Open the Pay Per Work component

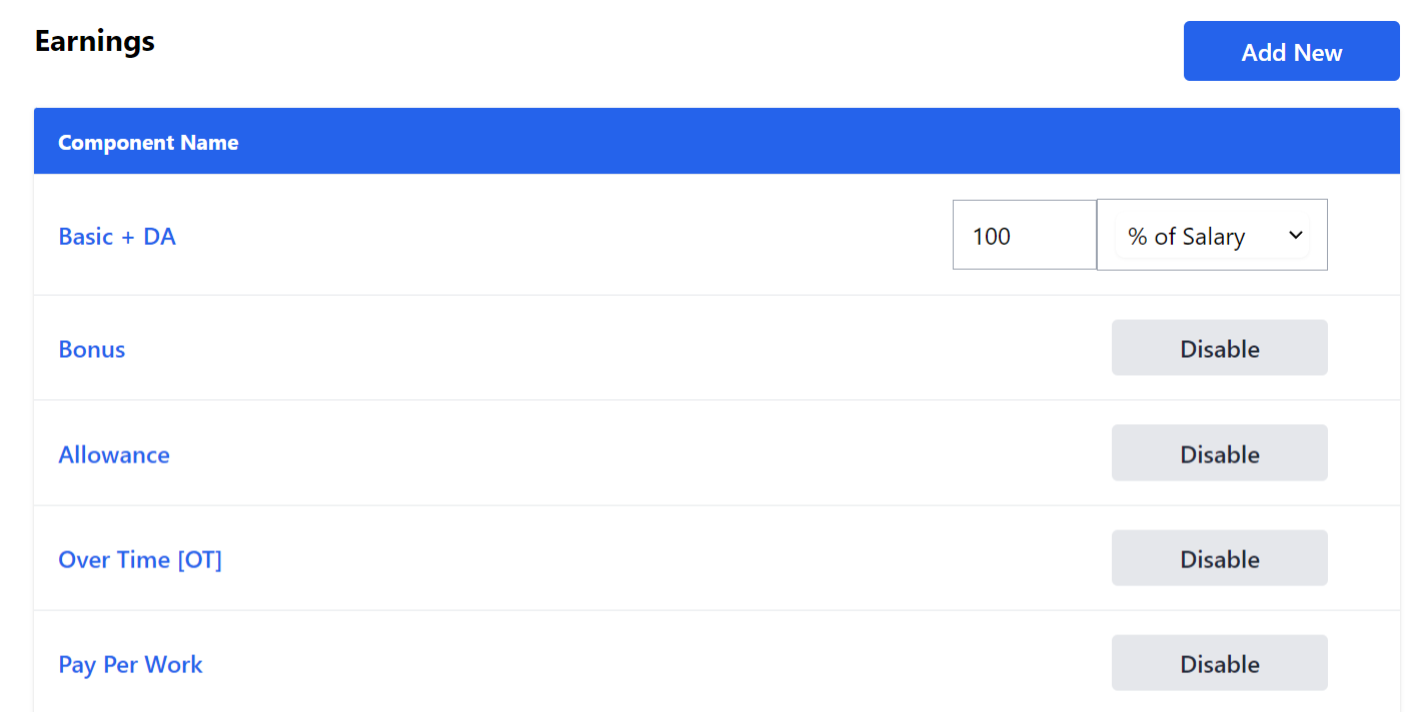click(130, 665)
